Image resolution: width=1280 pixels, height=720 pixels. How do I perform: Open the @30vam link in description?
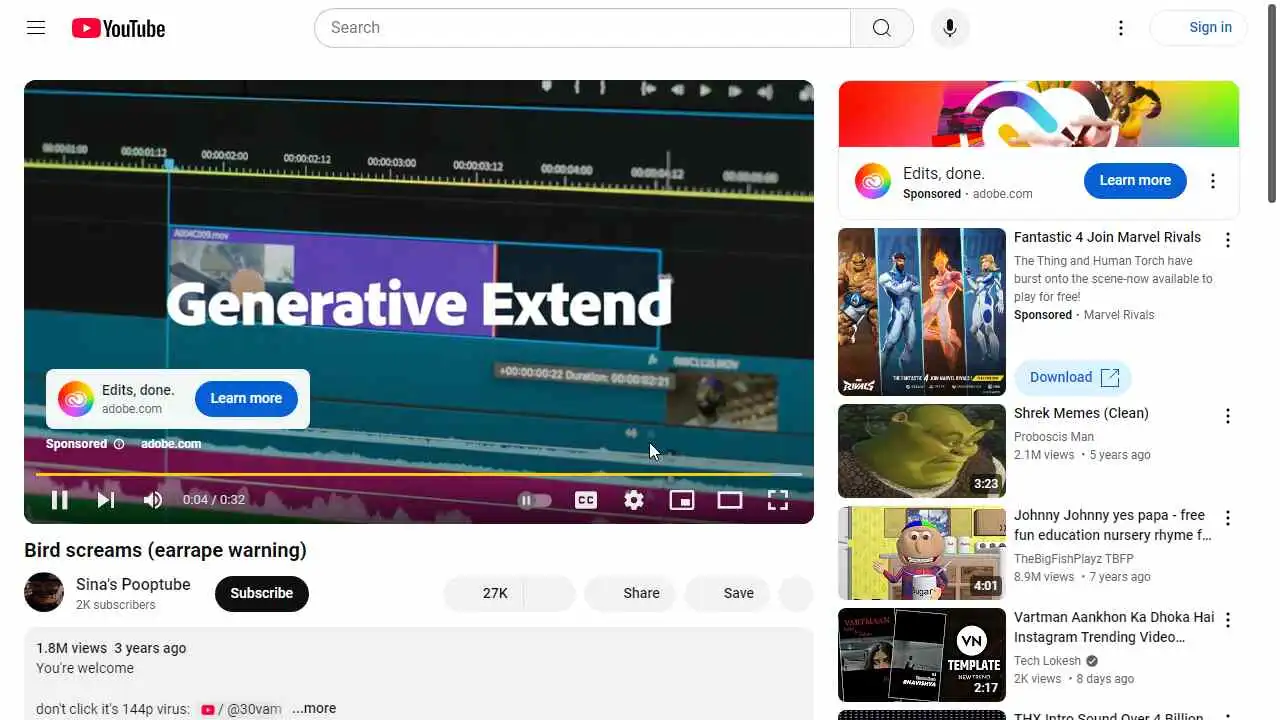tap(242, 709)
